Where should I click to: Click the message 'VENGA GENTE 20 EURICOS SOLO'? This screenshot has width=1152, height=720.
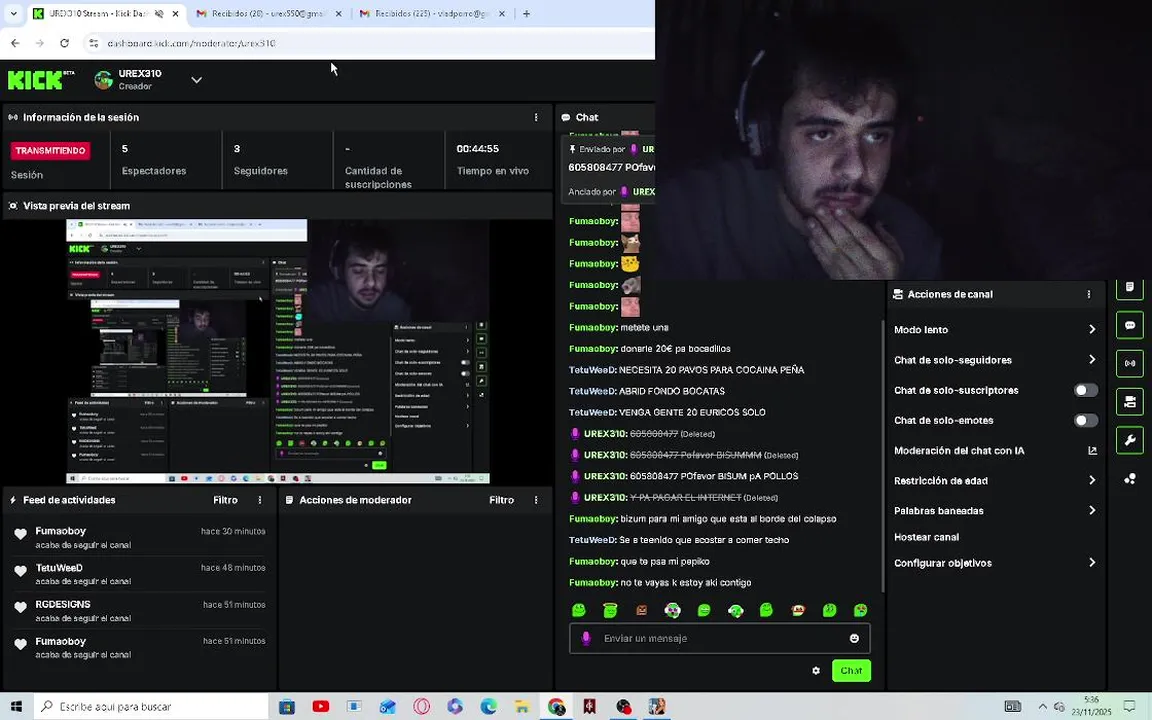pyautogui.click(x=692, y=412)
